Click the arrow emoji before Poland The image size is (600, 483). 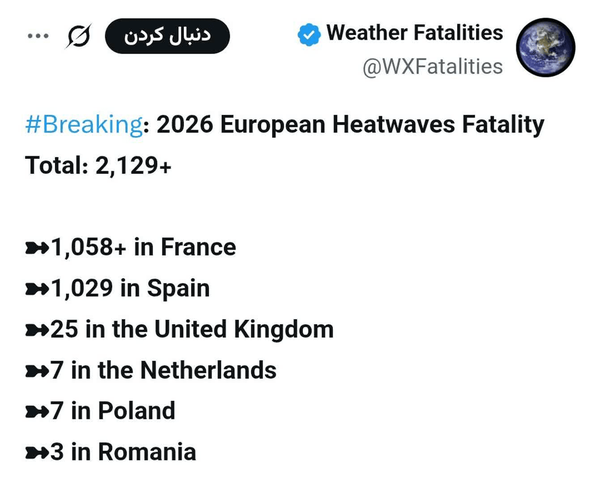[37, 412]
